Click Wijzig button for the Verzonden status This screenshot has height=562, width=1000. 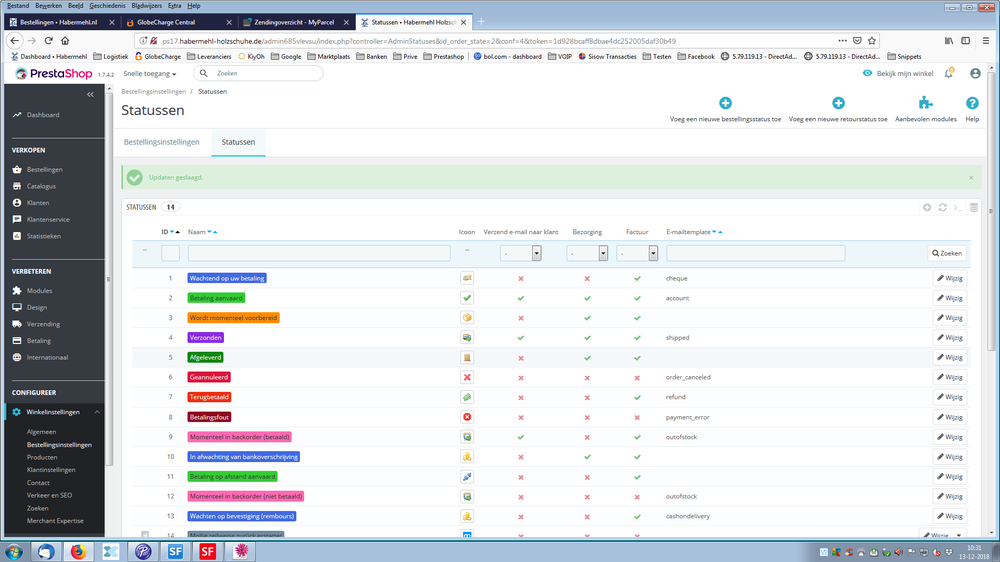pyautogui.click(x=949, y=338)
